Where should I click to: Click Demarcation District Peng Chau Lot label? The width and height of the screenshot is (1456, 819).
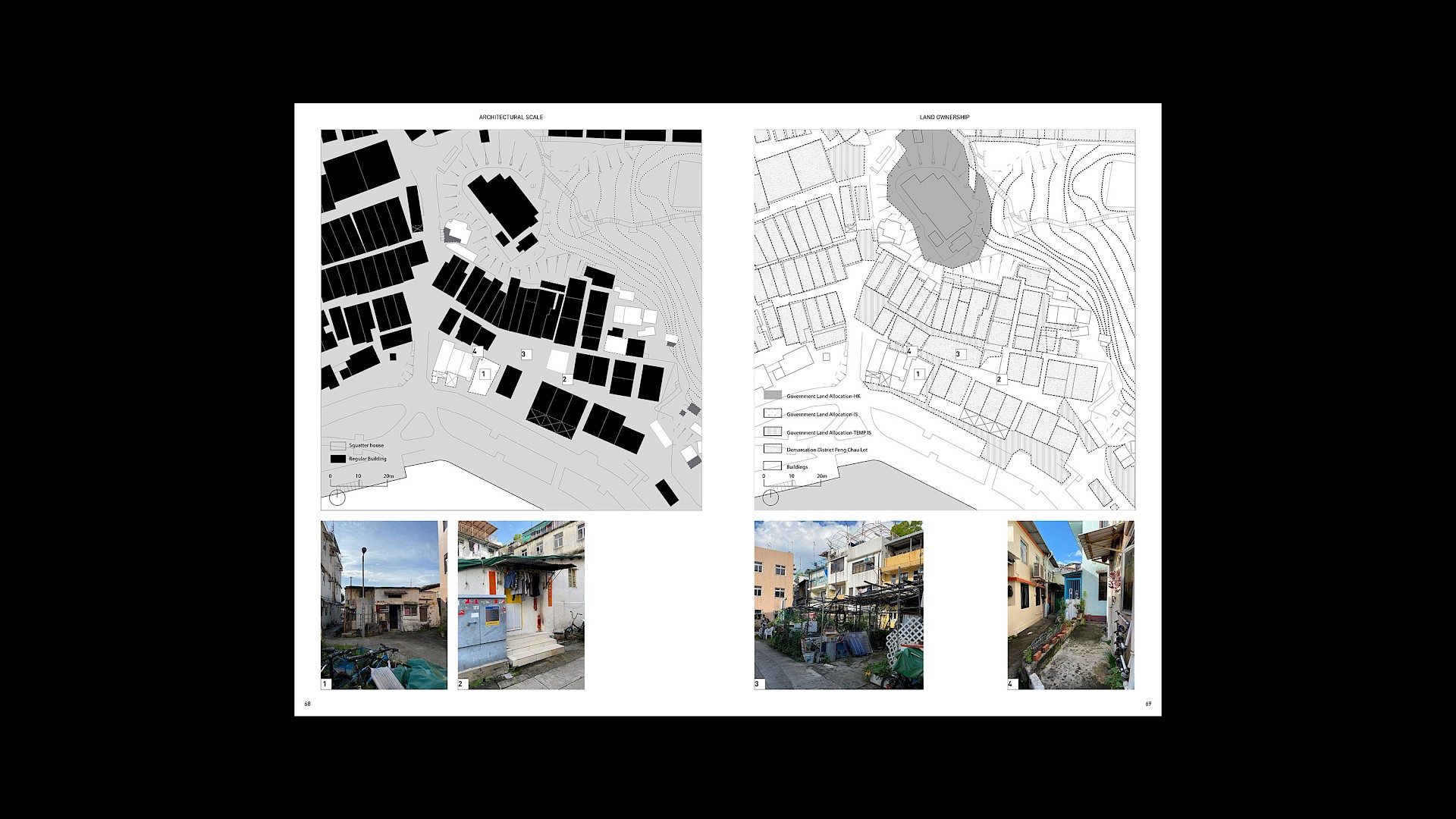827,450
